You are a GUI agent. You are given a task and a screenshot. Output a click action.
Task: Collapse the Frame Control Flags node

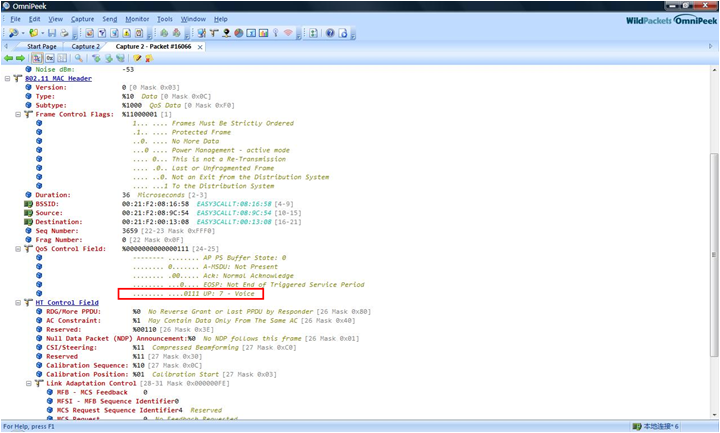point(18,114)
